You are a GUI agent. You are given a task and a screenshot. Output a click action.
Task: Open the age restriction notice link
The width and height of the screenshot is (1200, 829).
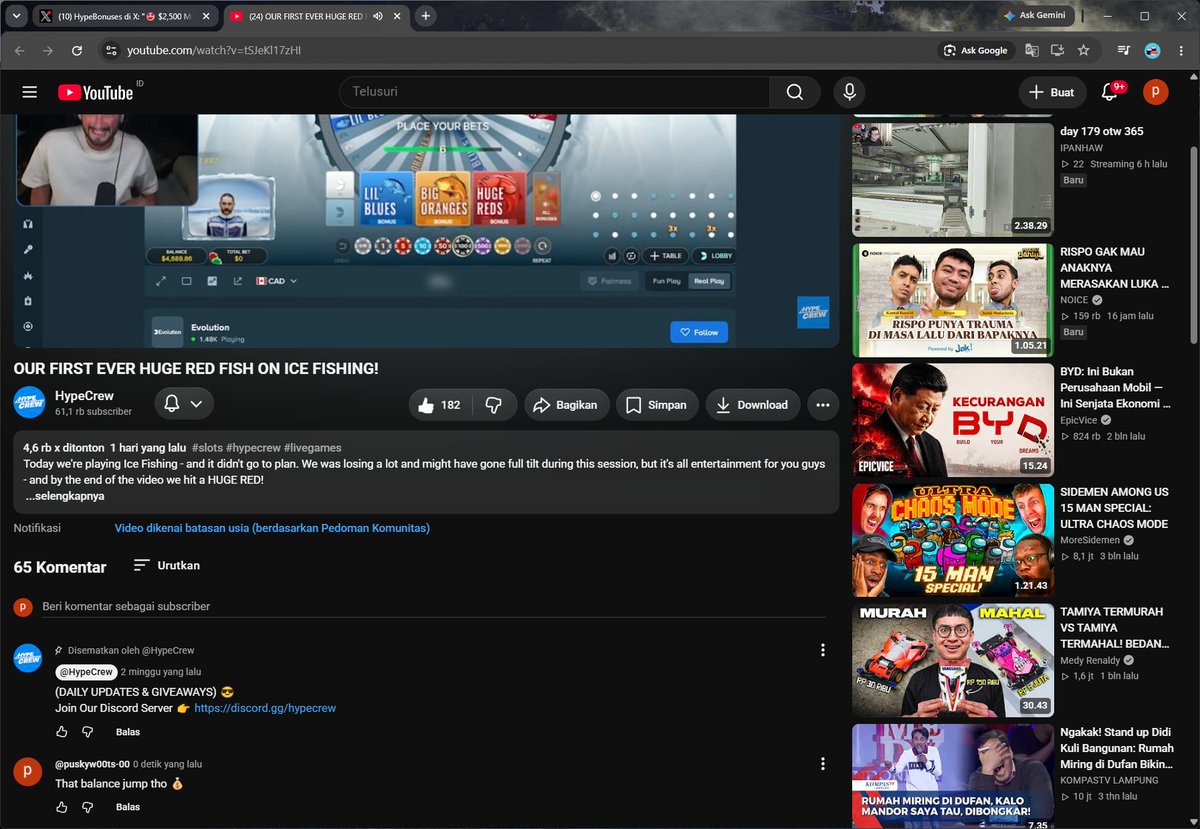(272, 528)
